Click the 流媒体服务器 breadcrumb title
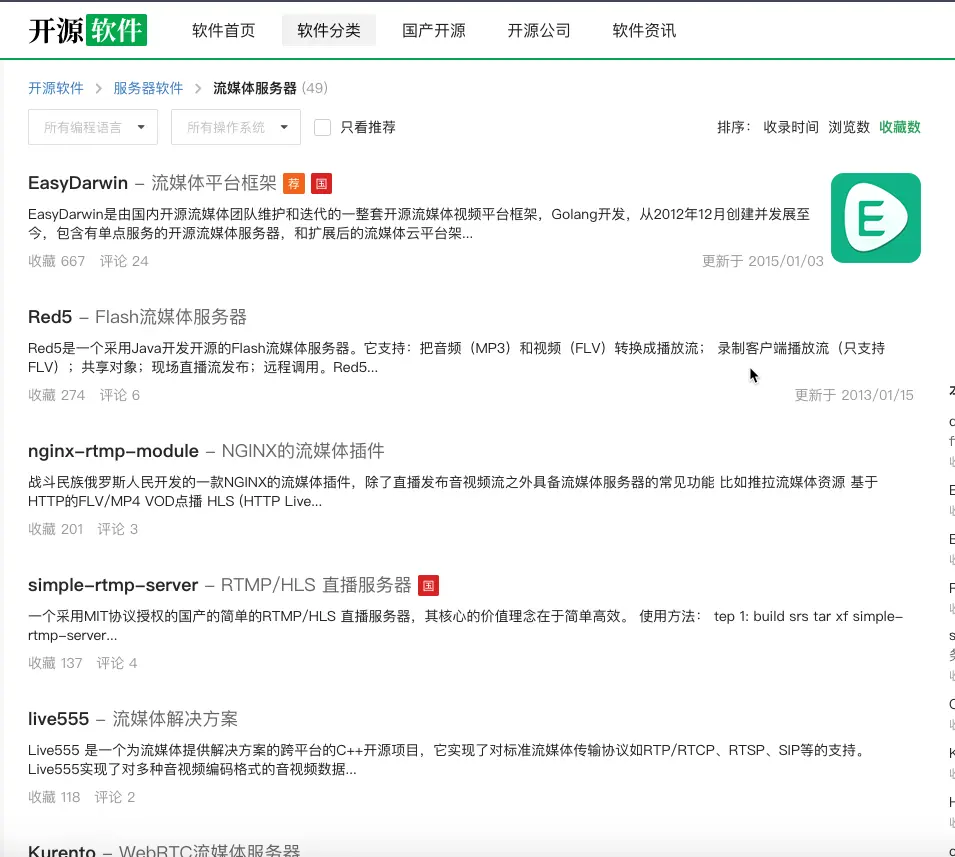Viewport: 955px width, 857px height. coord(255,88)
